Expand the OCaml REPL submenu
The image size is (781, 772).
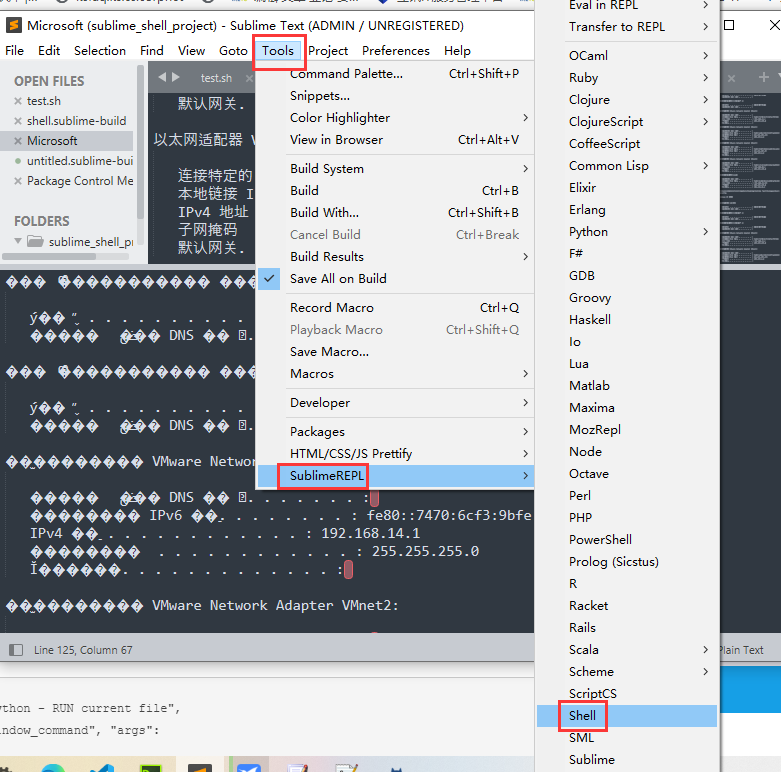(x=627, y=55)
